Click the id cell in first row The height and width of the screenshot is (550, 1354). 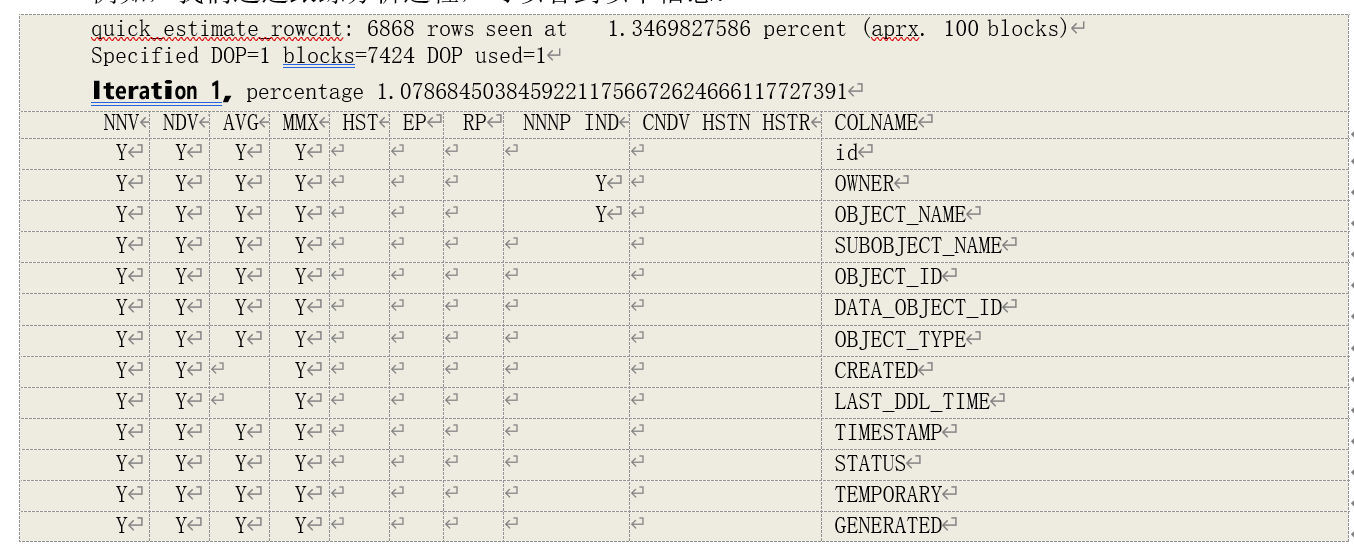846,153
